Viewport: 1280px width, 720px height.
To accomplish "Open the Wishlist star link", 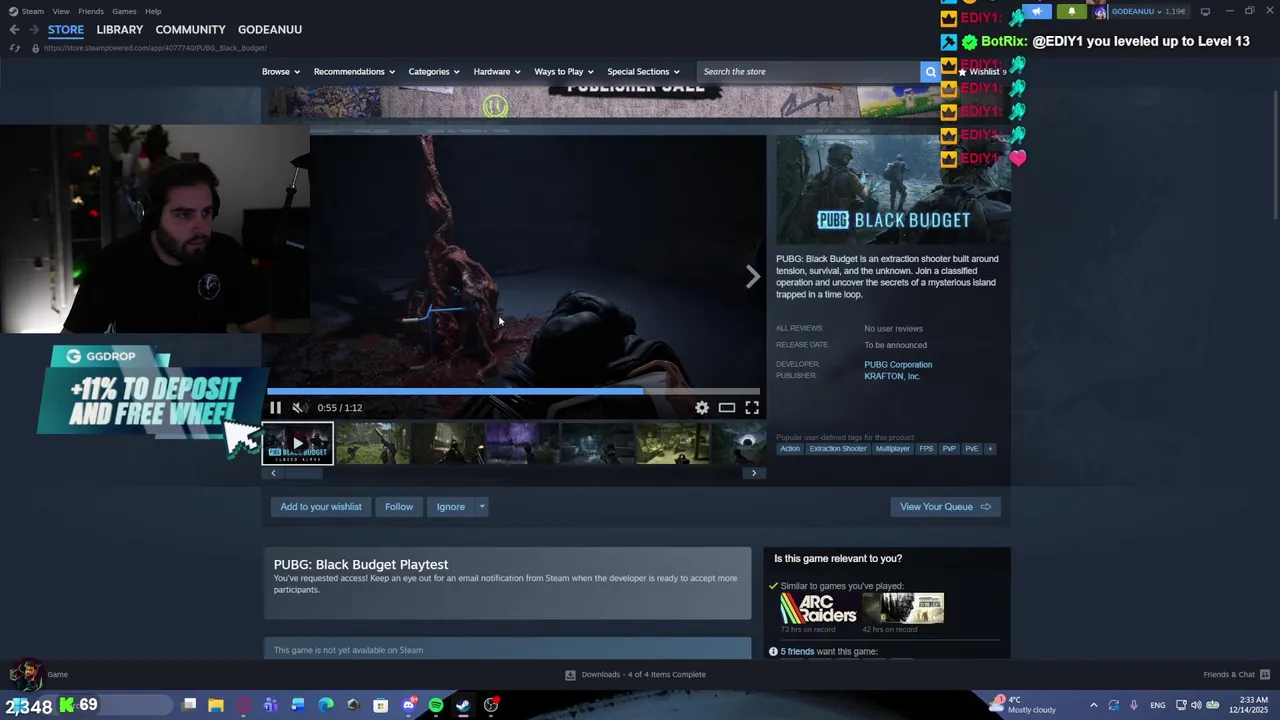I will pyautogui.click(x=983, y=71).
